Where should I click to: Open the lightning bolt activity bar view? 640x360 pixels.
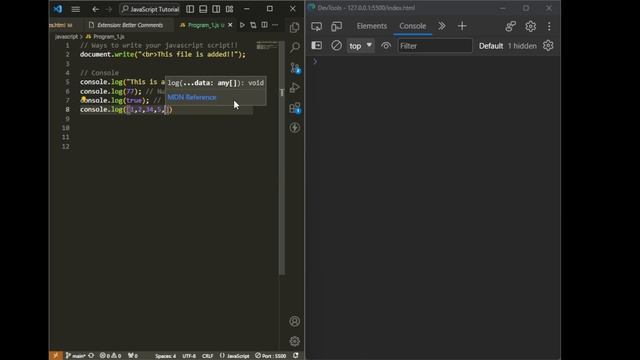(x=294, y=128)
